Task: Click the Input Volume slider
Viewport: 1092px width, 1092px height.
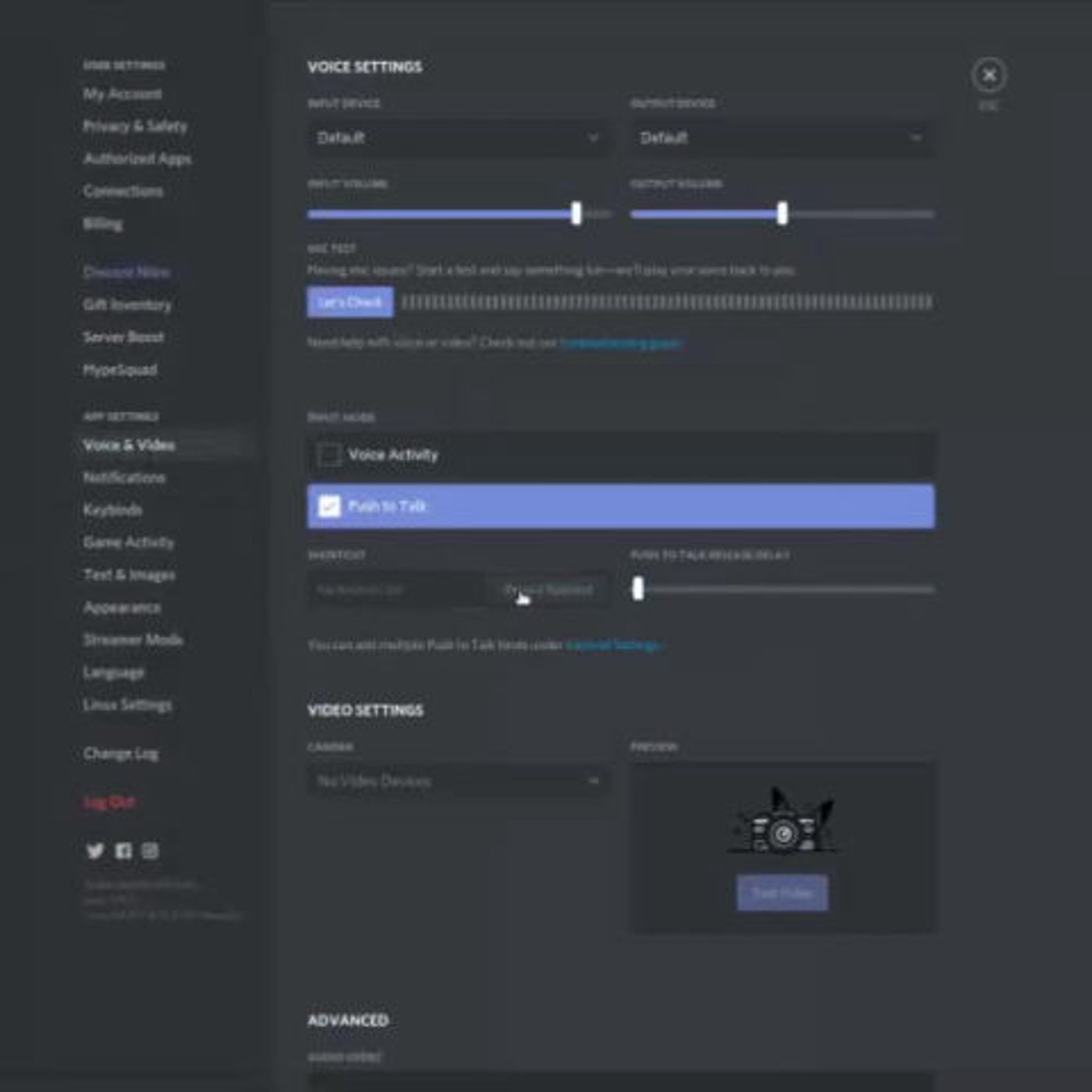Action: [459, 214]
